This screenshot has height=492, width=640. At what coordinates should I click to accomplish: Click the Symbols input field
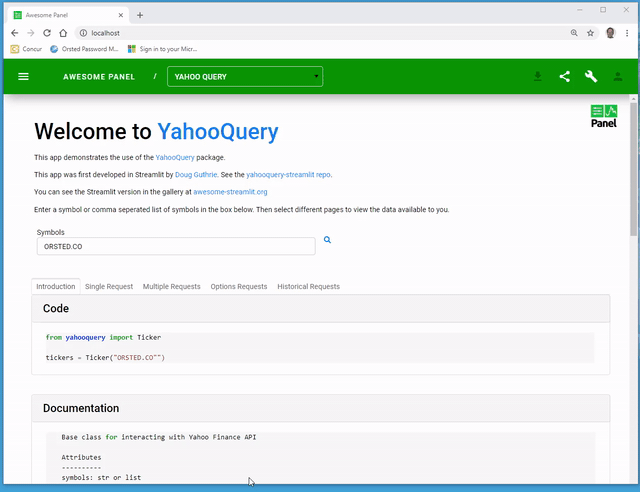[x=176, y=246]
